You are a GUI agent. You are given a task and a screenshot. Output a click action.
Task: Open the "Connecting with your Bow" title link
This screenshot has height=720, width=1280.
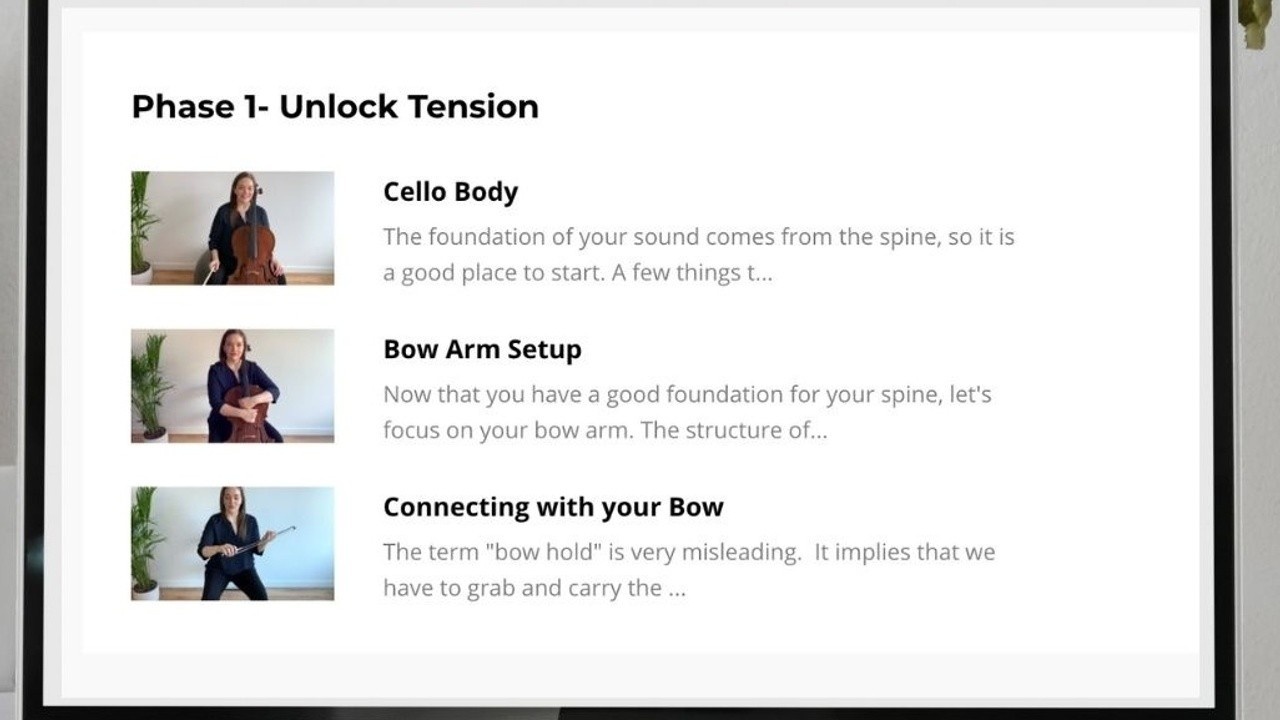coord(553,507)
